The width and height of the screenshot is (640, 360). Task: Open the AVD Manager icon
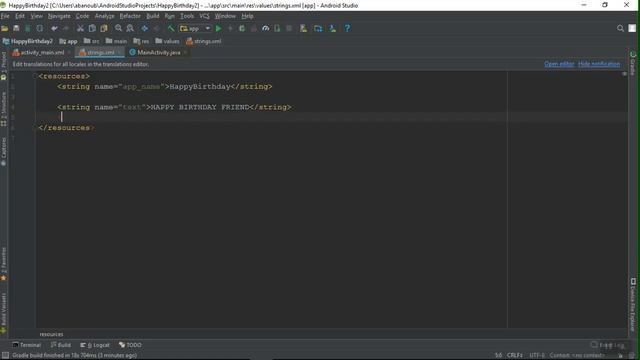tap(303, 29)
